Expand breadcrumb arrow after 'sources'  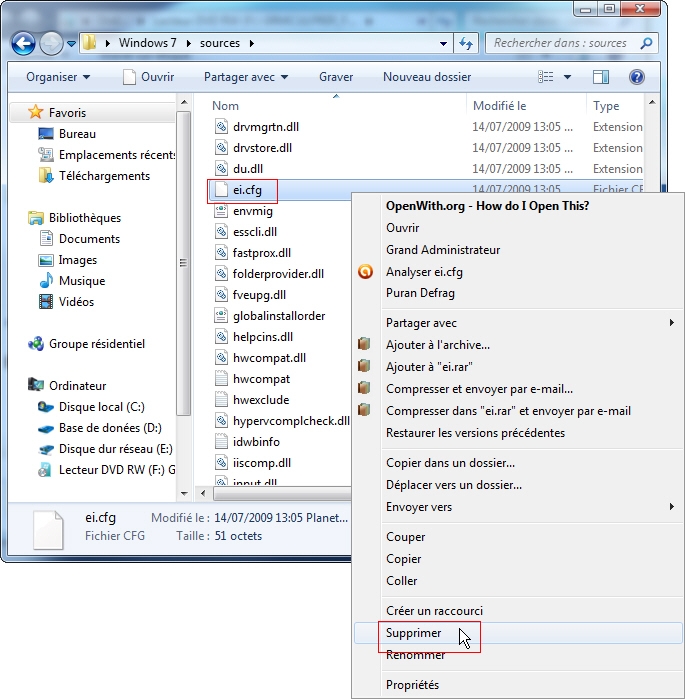(252, 43)
